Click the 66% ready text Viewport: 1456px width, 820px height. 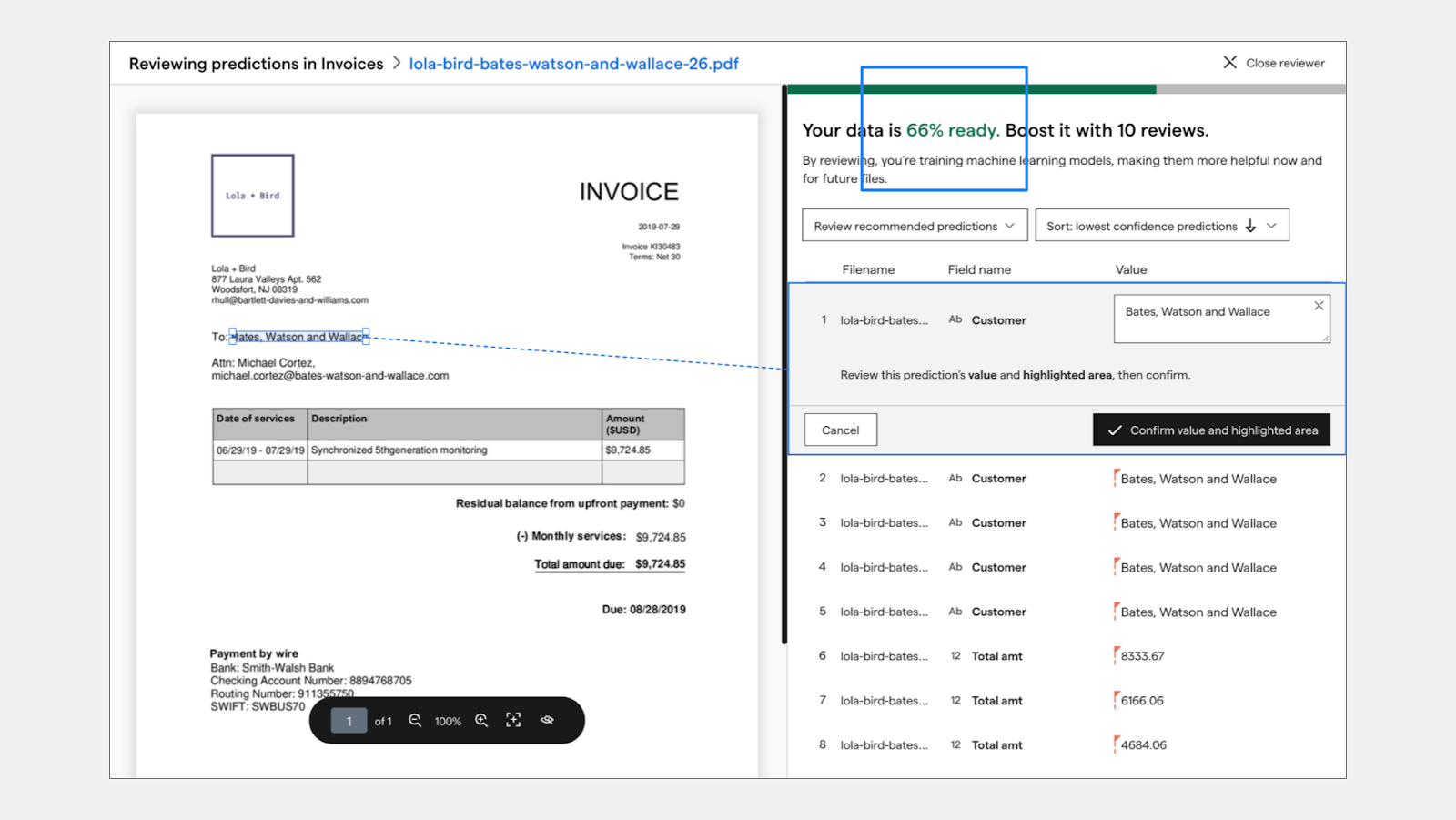(953, 130)
